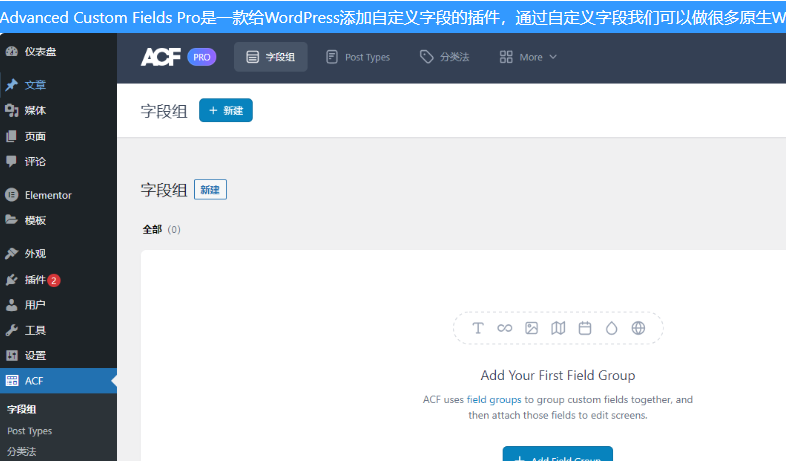Click the 字段组 tab list icon

(x=253, y=57)
